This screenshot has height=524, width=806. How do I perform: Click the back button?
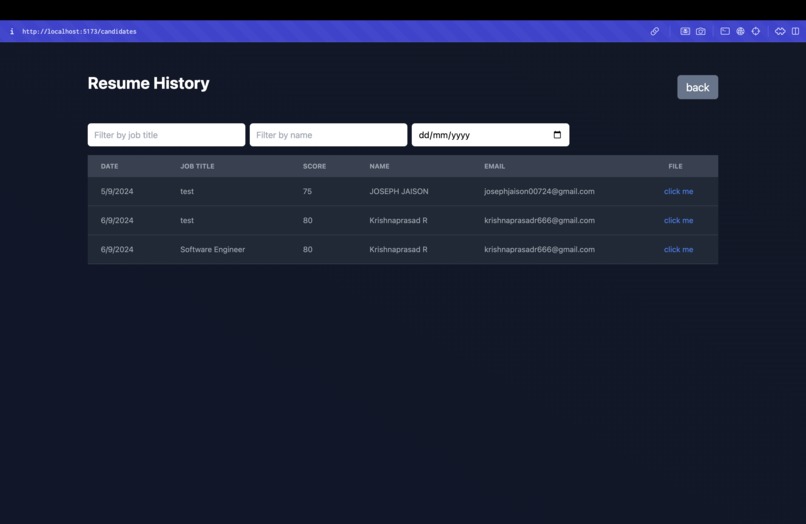[x=698, y=87]
